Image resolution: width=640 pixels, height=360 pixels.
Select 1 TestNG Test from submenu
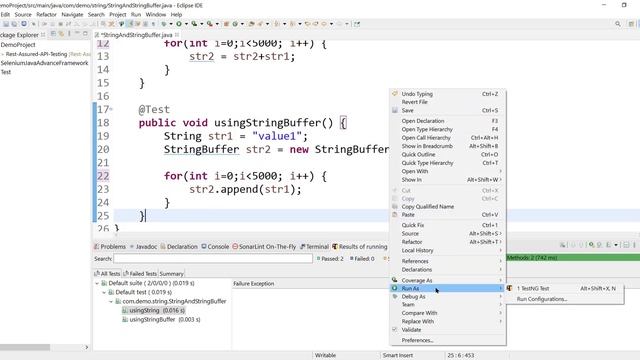pyautogui.click(x=564, y=288)
